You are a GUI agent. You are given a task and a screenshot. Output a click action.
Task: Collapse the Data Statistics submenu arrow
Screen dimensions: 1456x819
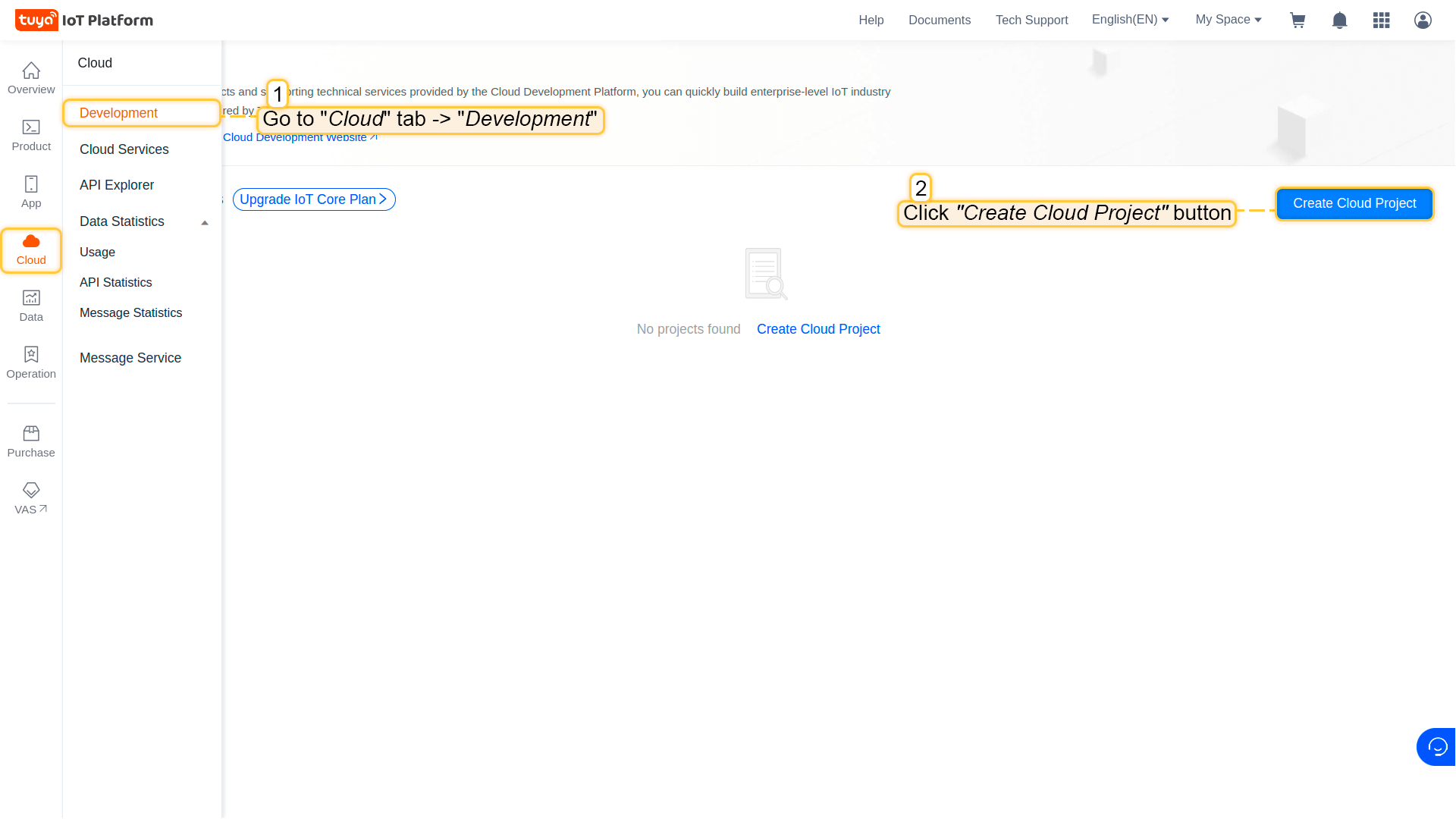[x=205, y=222]
